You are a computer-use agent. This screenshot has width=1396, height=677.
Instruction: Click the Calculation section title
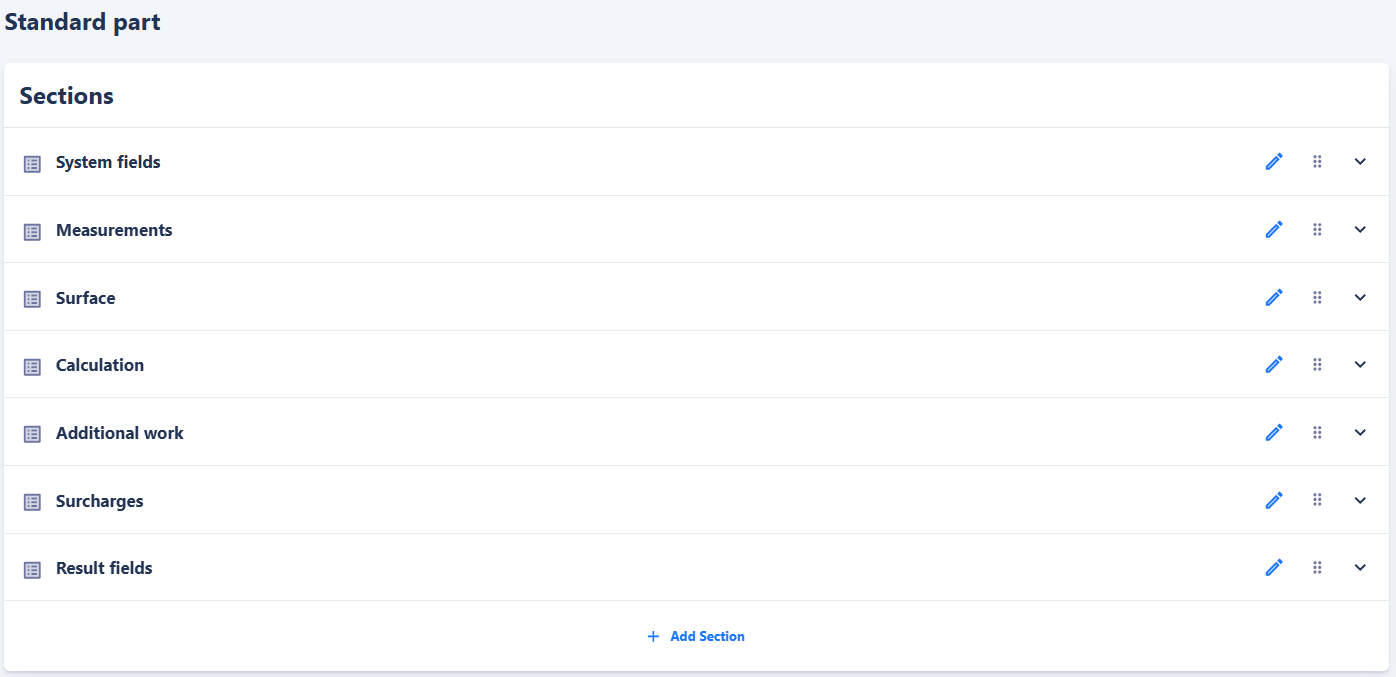click(x=100, y=365)
